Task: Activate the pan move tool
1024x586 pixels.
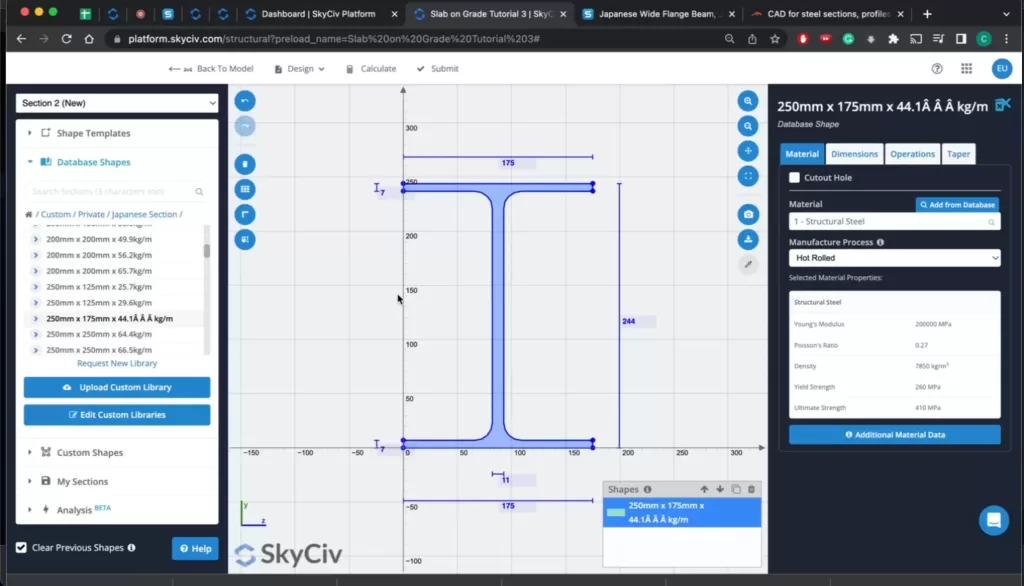Action: 748,151
